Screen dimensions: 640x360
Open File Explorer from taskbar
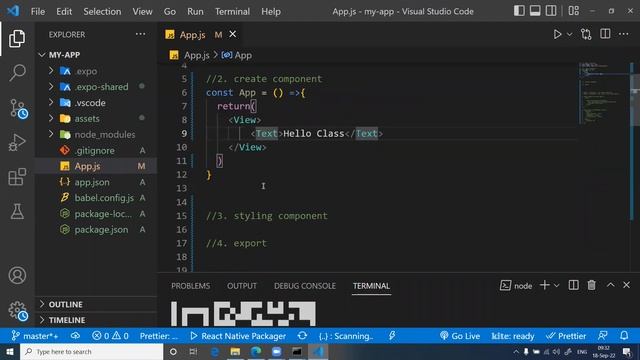235,351
